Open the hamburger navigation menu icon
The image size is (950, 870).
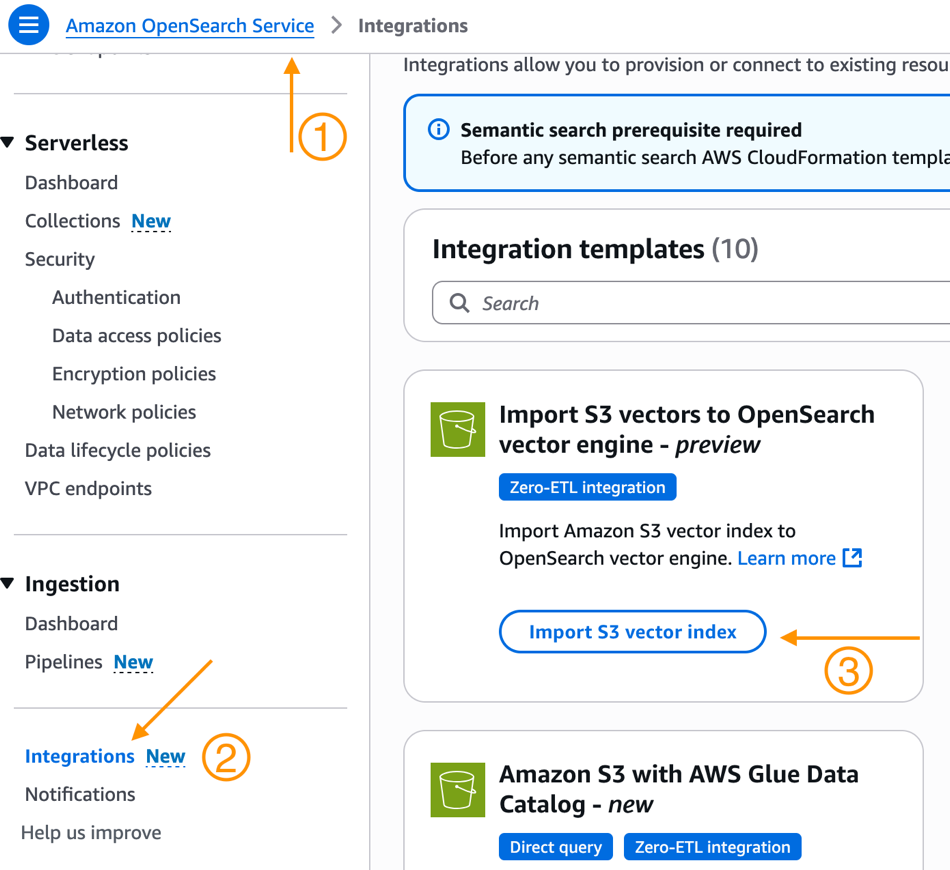[x=28, y=25]
